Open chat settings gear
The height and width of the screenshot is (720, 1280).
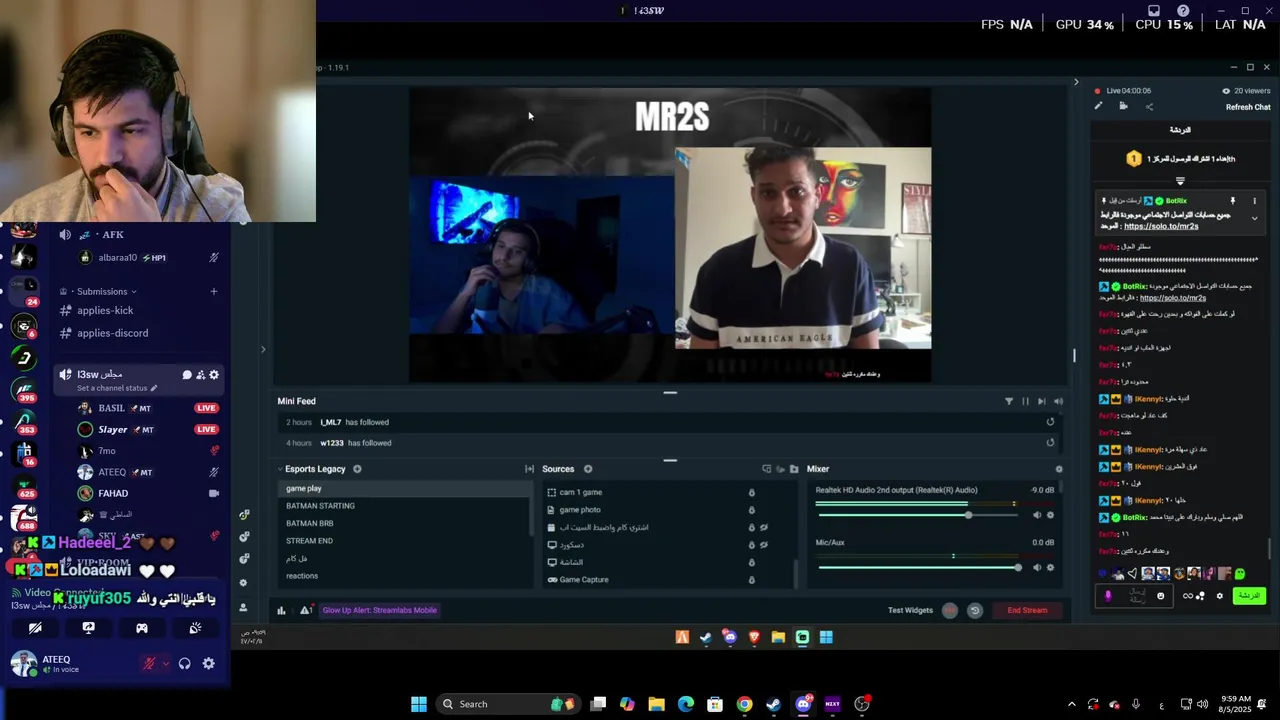1219,596
